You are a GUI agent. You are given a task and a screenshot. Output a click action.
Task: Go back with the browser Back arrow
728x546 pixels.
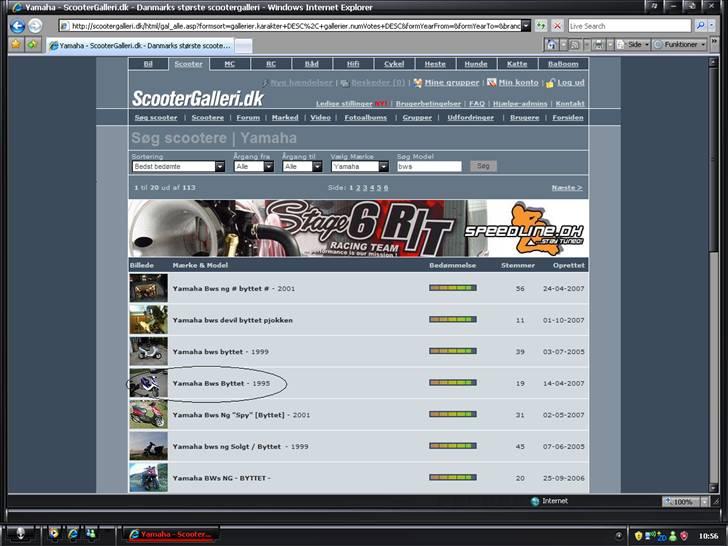click(x=17, y=26)
